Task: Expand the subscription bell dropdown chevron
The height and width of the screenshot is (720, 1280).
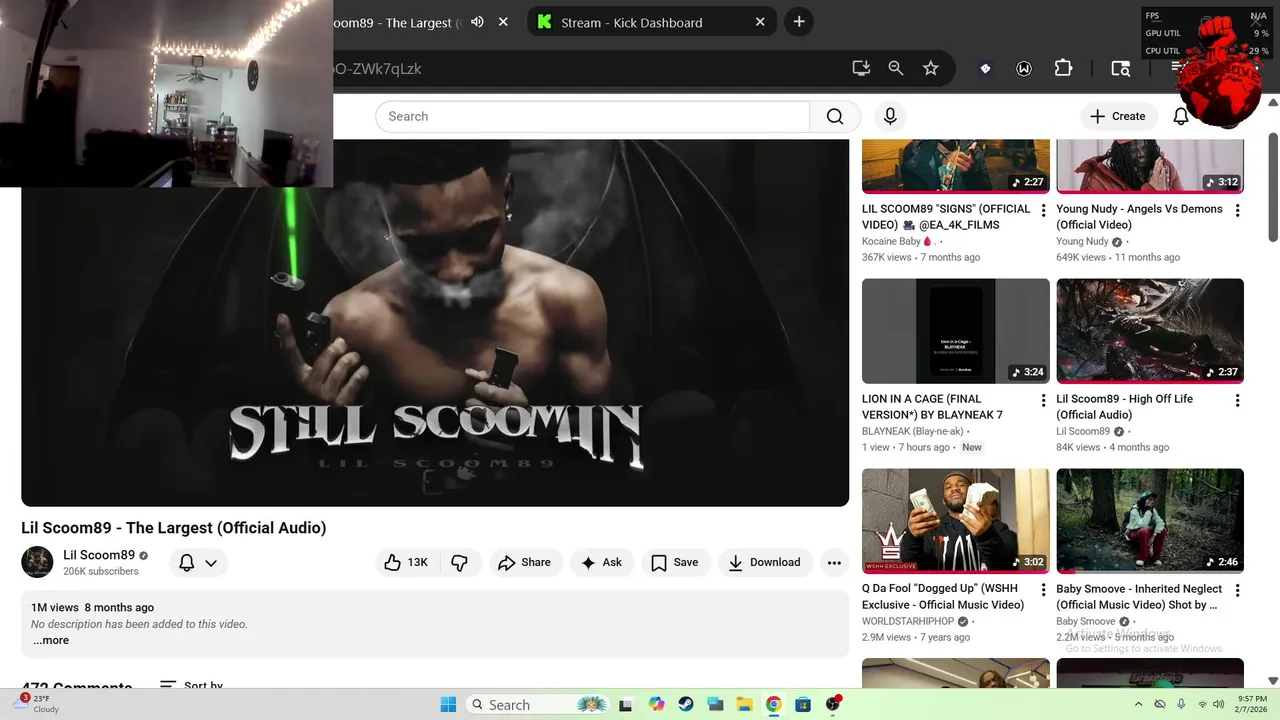Action: coord(211,563)
